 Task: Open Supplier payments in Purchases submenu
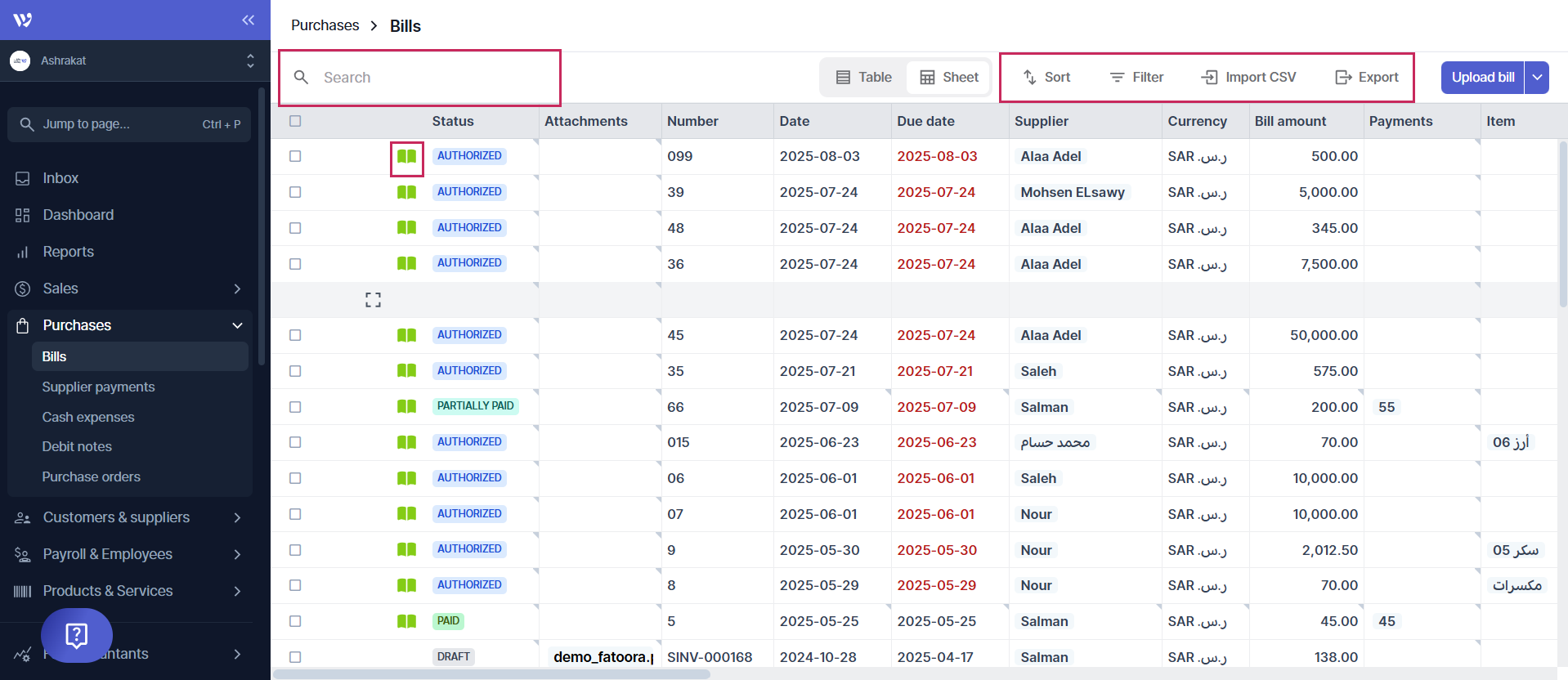point(98,387)
